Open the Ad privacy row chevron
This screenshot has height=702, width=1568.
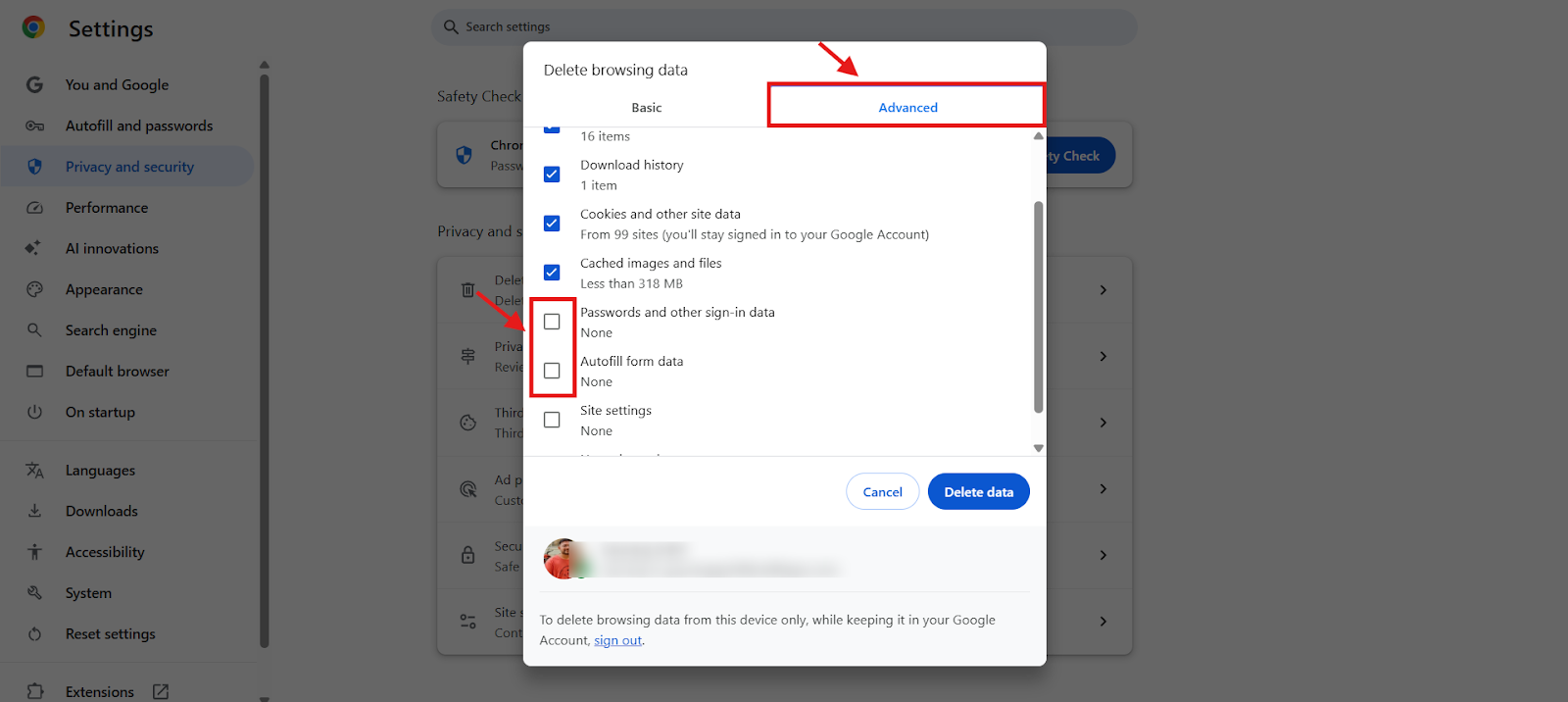pyautogui.click(x=1103, y=488)
